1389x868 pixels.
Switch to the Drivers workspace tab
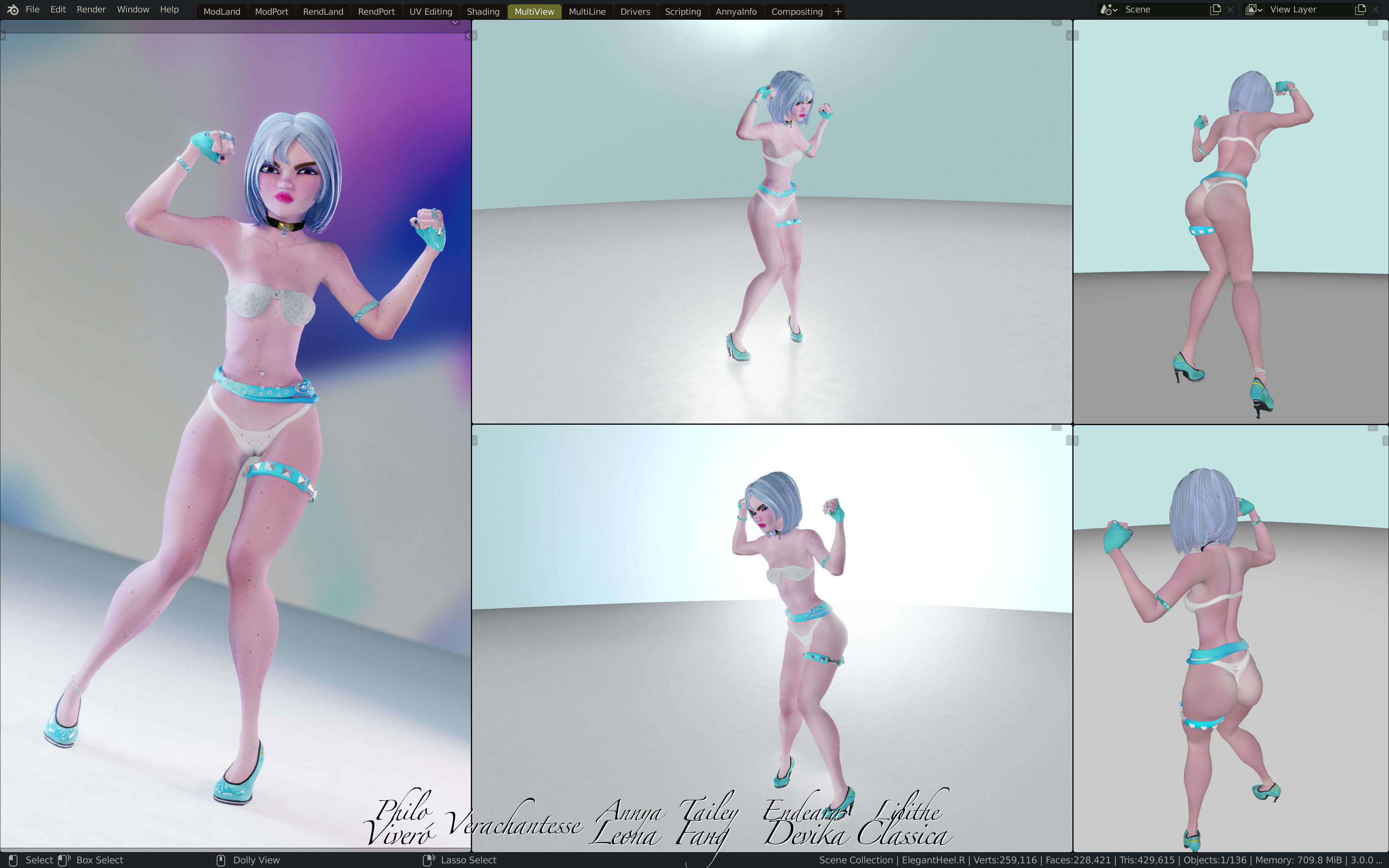point(635,12)
